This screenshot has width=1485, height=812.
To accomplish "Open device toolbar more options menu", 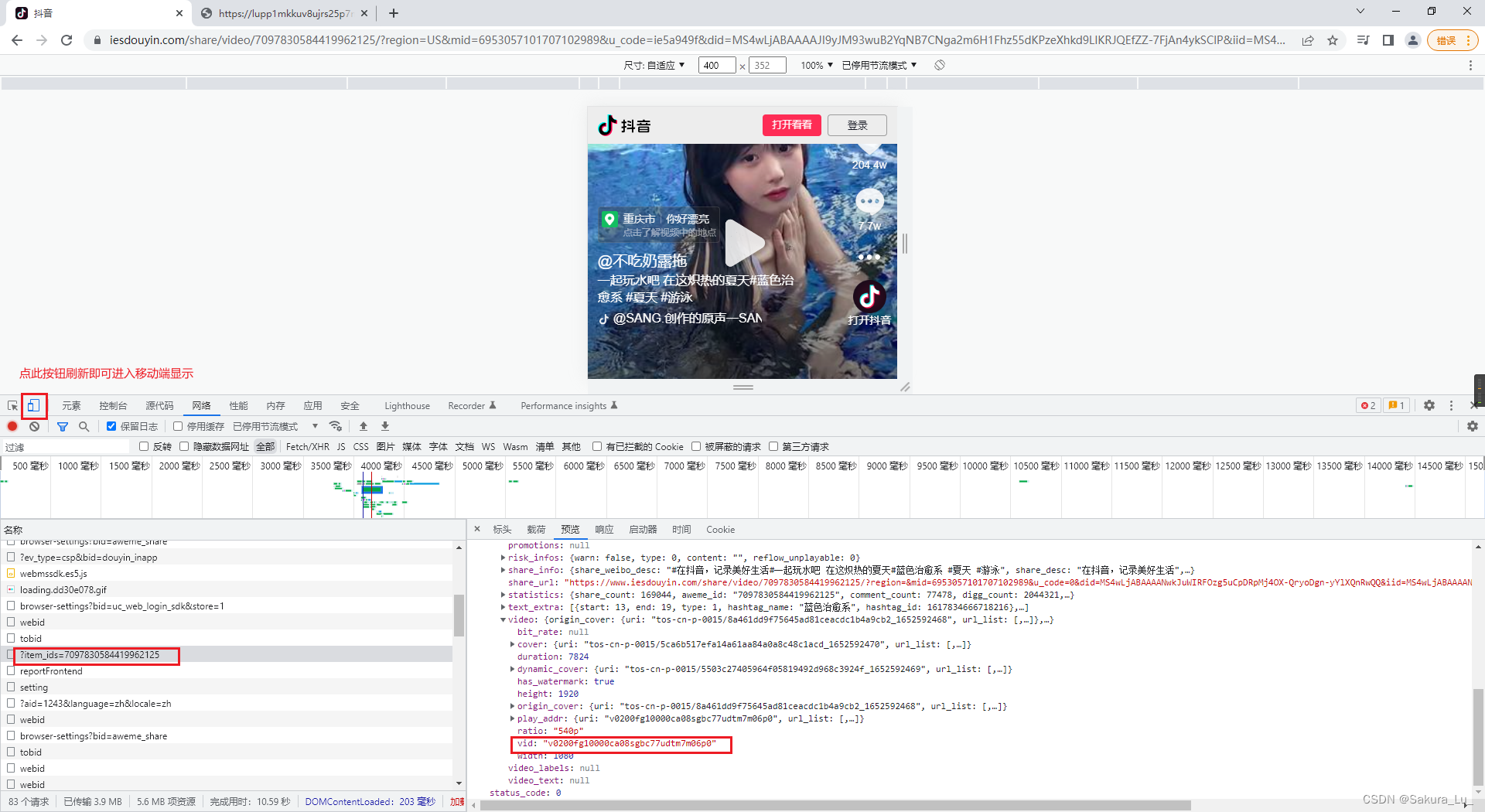I will (1470, 66).
